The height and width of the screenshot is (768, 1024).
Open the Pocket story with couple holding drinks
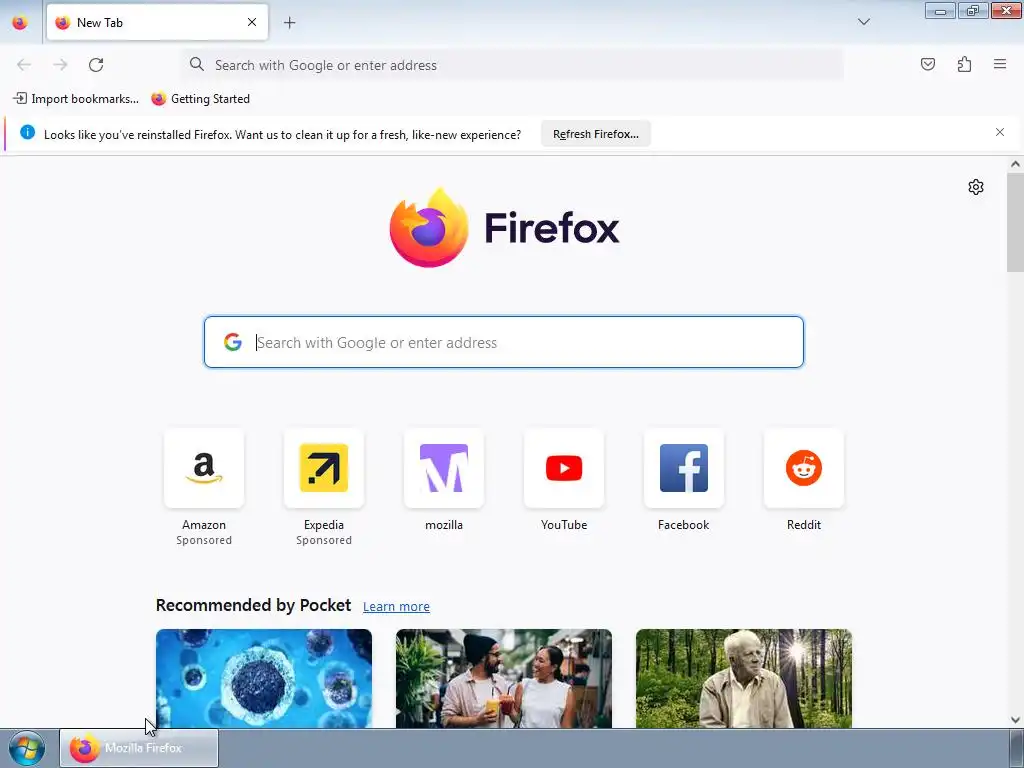click(x=504, y=679)
